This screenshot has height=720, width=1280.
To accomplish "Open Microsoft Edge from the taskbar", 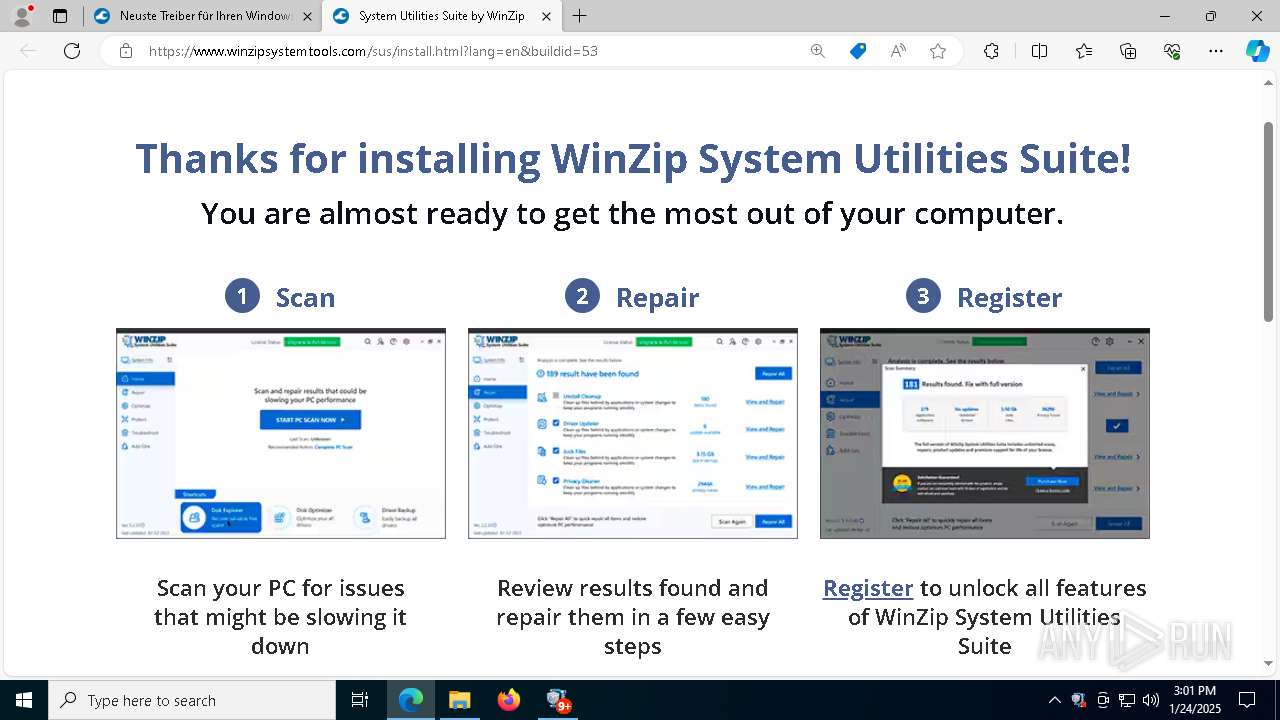I will 411,700.
